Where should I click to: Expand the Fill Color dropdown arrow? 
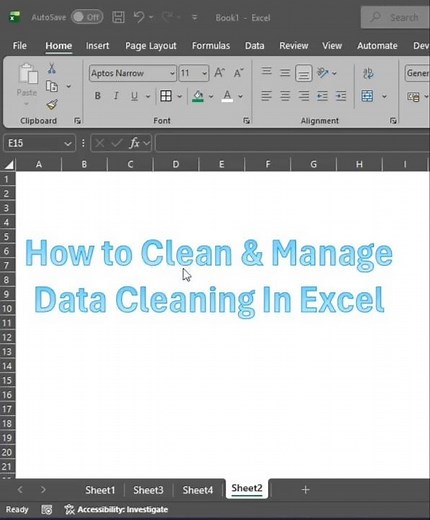click(211, 97)
